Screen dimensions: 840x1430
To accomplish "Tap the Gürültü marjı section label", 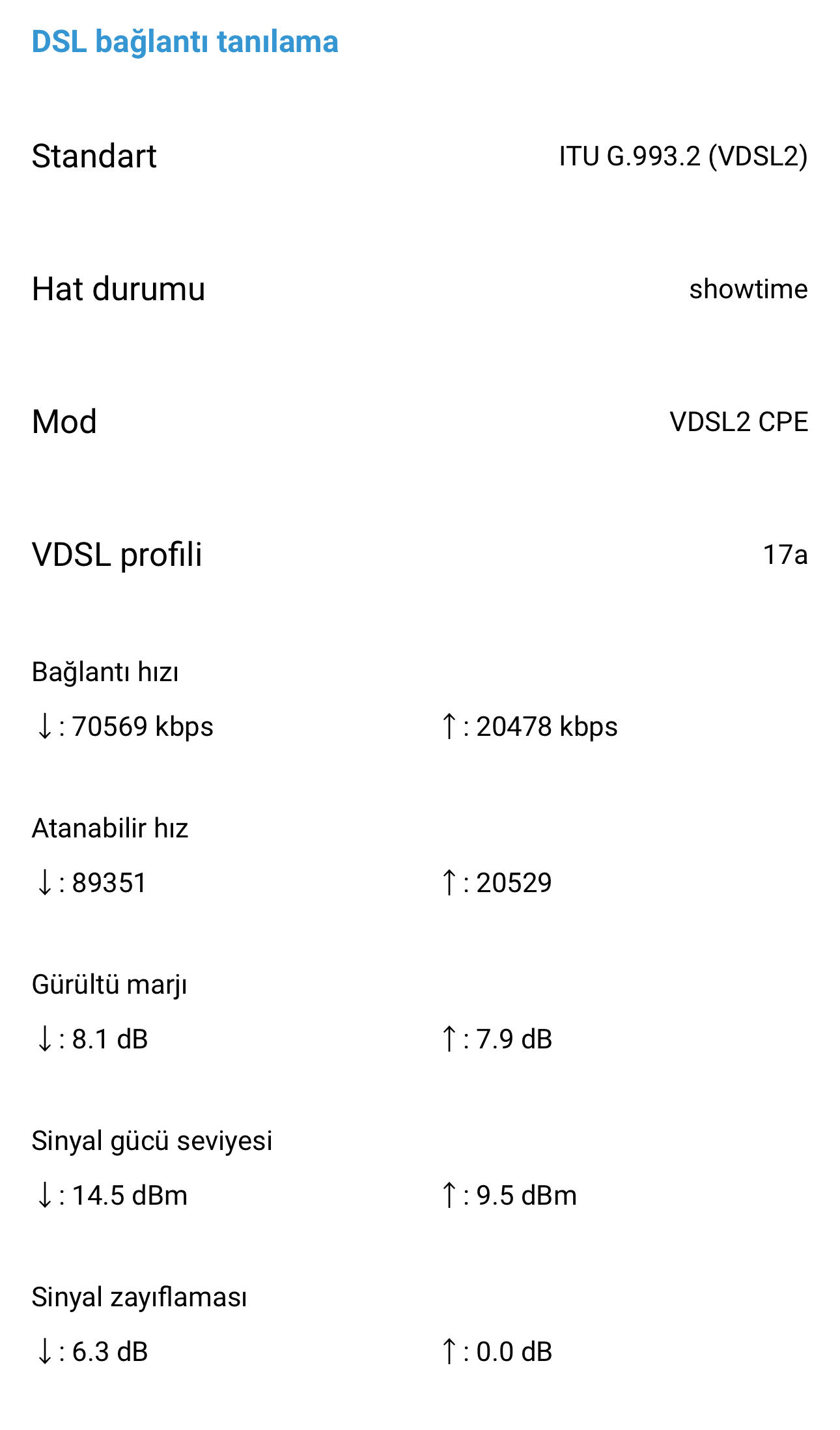I will [109, 985].
